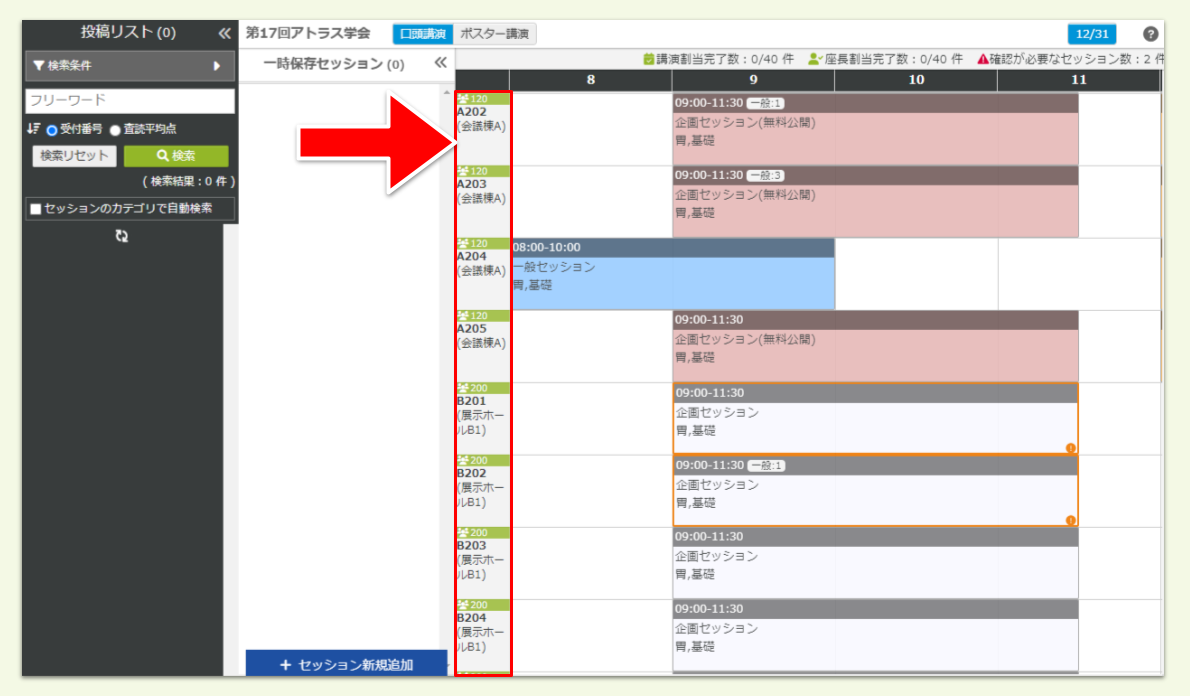The image size is (1190, 696).
Task: Click the 検索リセット button
Action: (x=72, y=156)
